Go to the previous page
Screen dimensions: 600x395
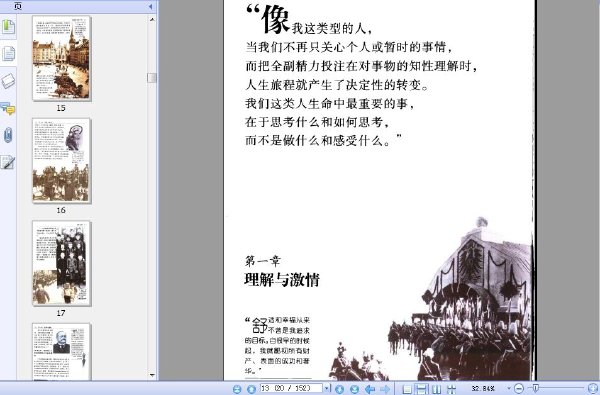251,389
